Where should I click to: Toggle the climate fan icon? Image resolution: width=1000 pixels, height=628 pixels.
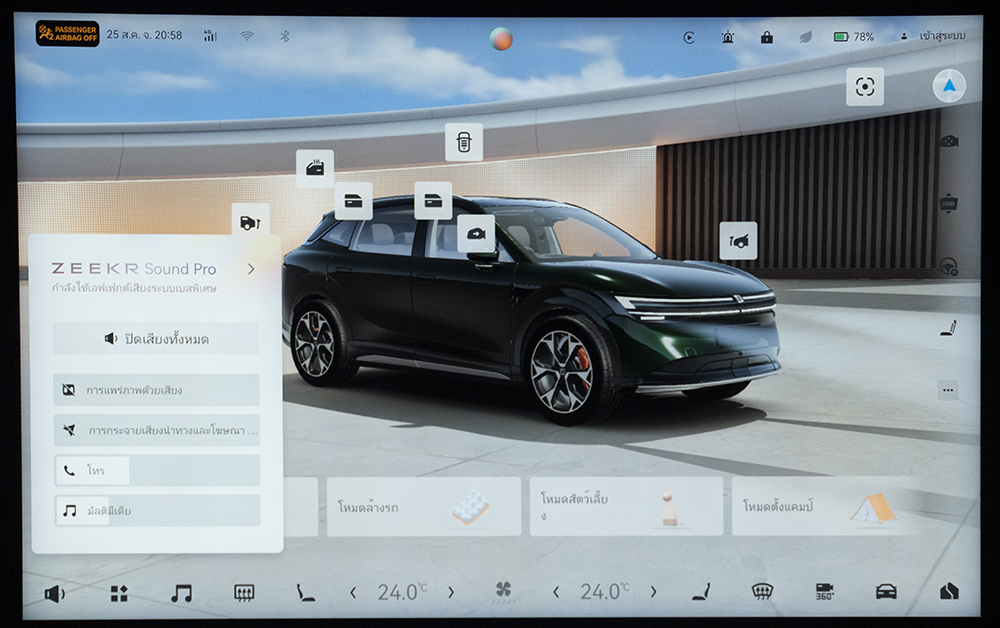pyautogui.click(x=503, y=592)
